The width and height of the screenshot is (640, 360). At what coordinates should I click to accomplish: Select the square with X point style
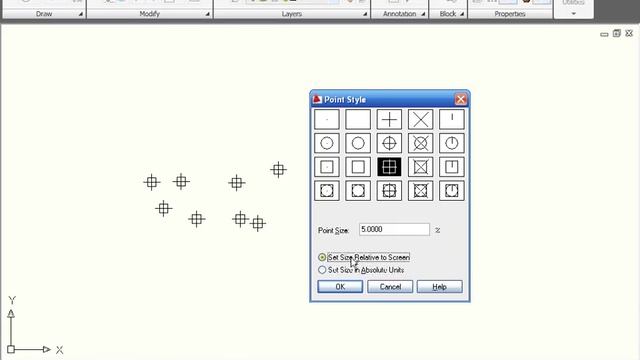click(420, 167)
